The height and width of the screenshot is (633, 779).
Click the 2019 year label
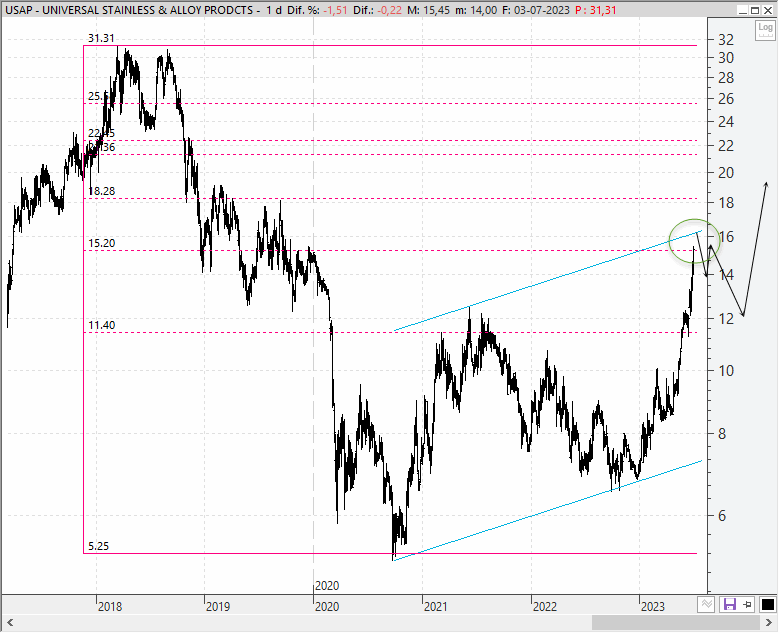click(x=218, y=607)
